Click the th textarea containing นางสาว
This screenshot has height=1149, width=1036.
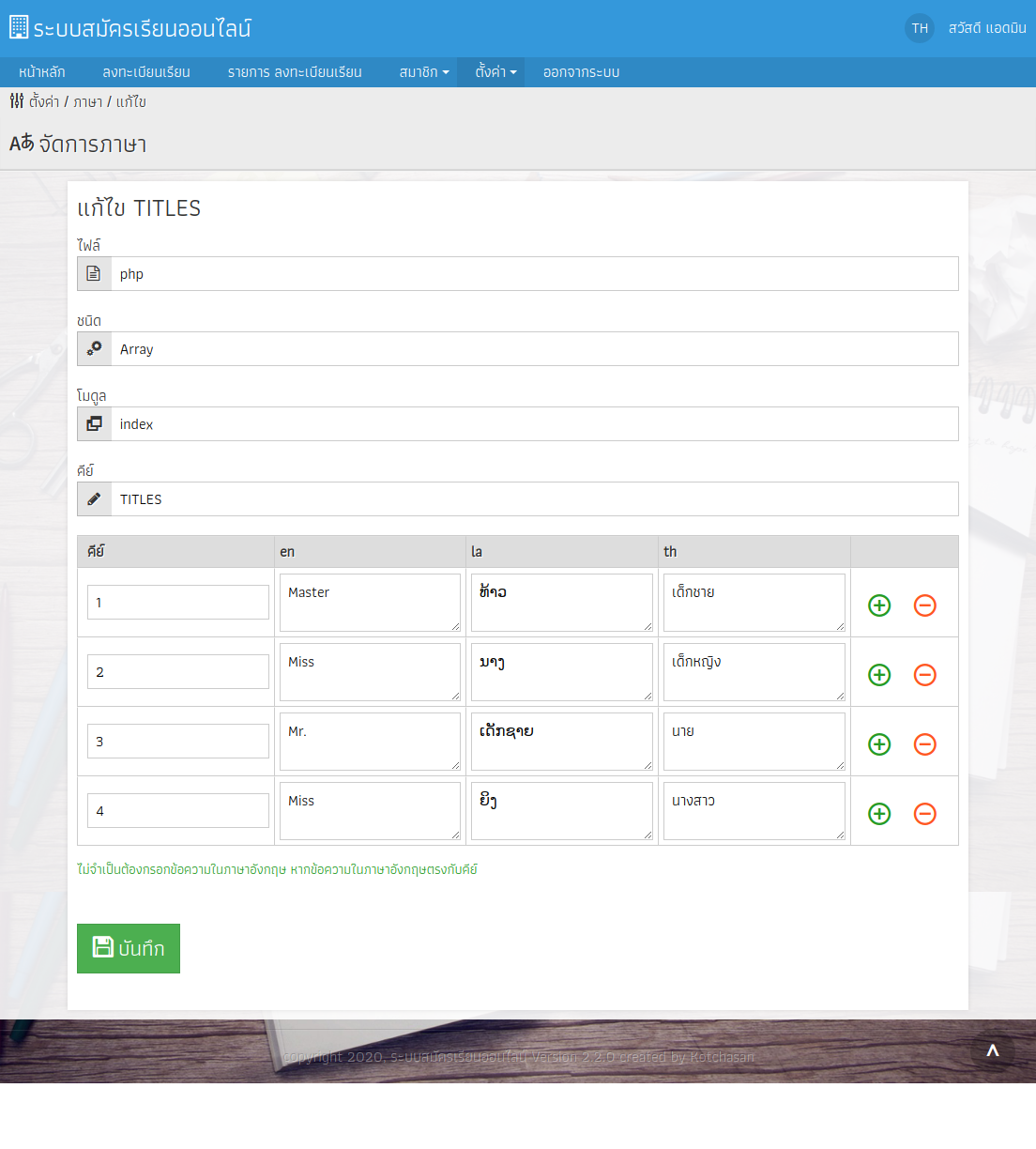click(754, 811)
